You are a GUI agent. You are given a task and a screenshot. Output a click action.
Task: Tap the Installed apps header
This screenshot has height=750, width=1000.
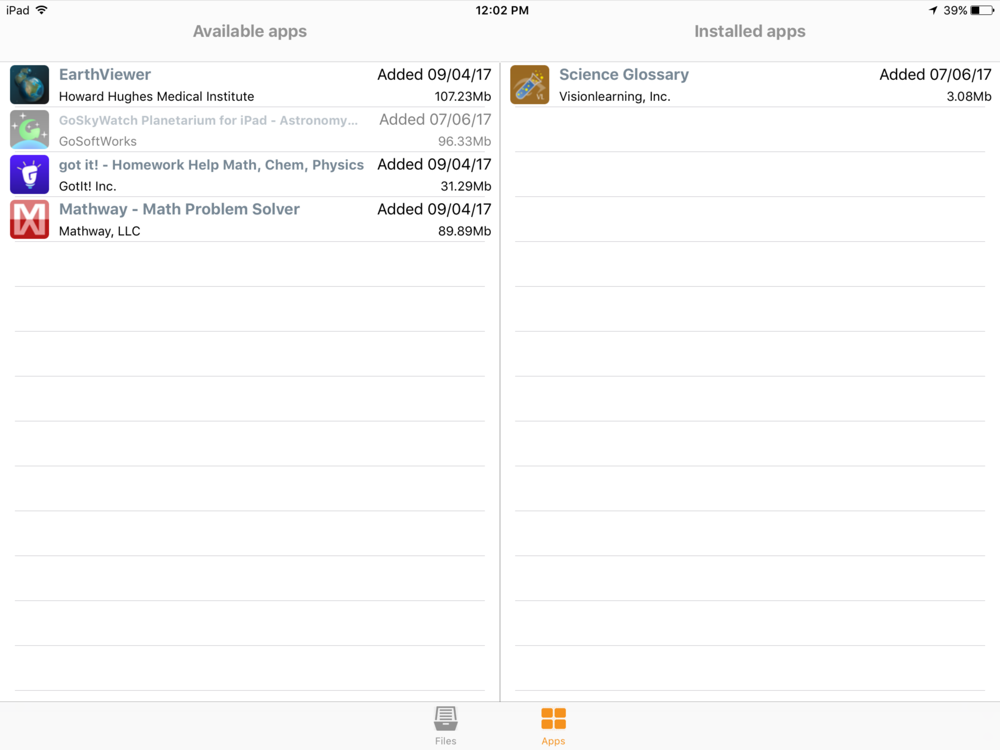pyautogui.click(x=749, y=31)
